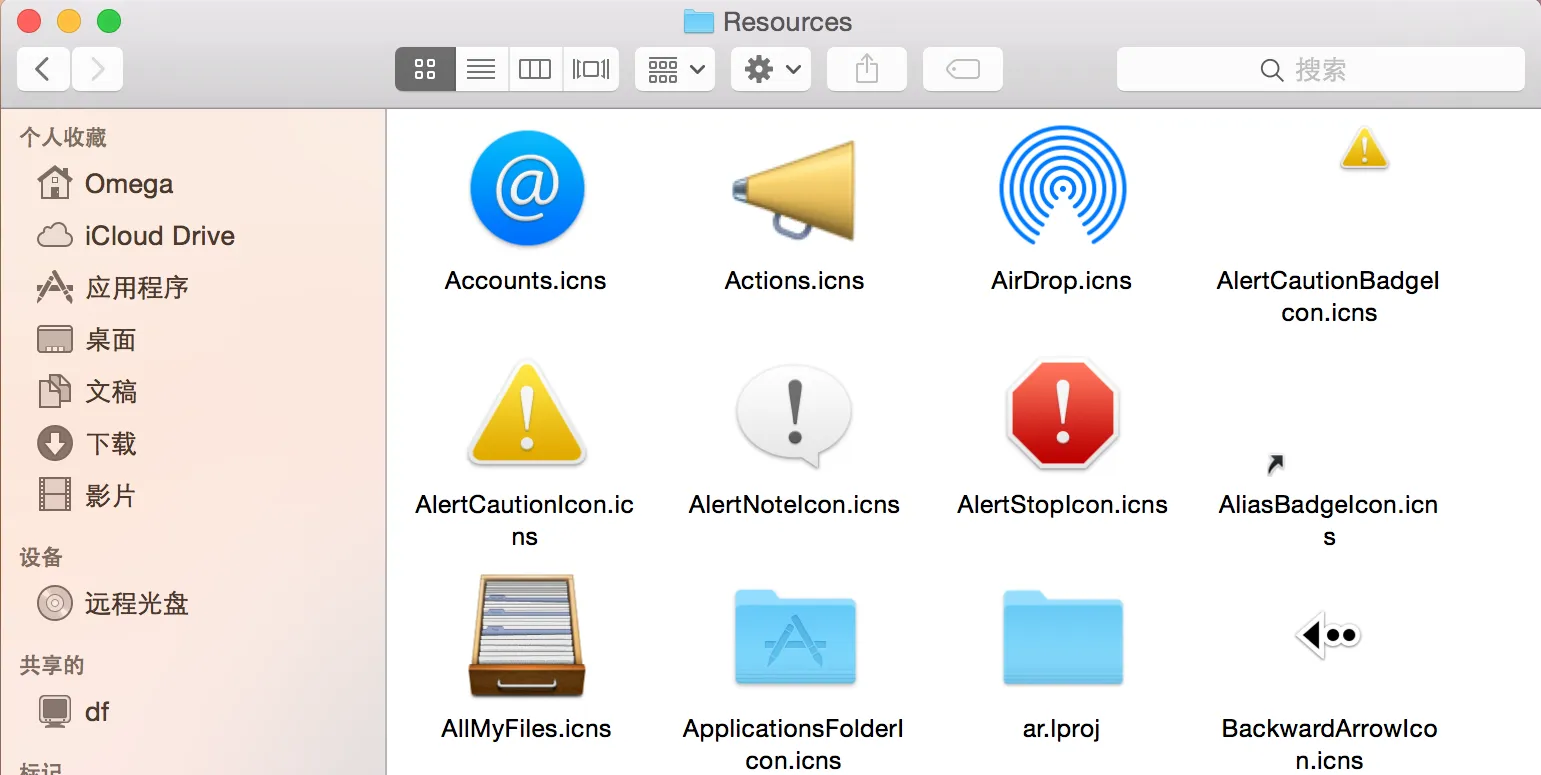Screen dimensions: 1541x775
Task: Open the Accounts.icns file icon
Action: (526, 189)
